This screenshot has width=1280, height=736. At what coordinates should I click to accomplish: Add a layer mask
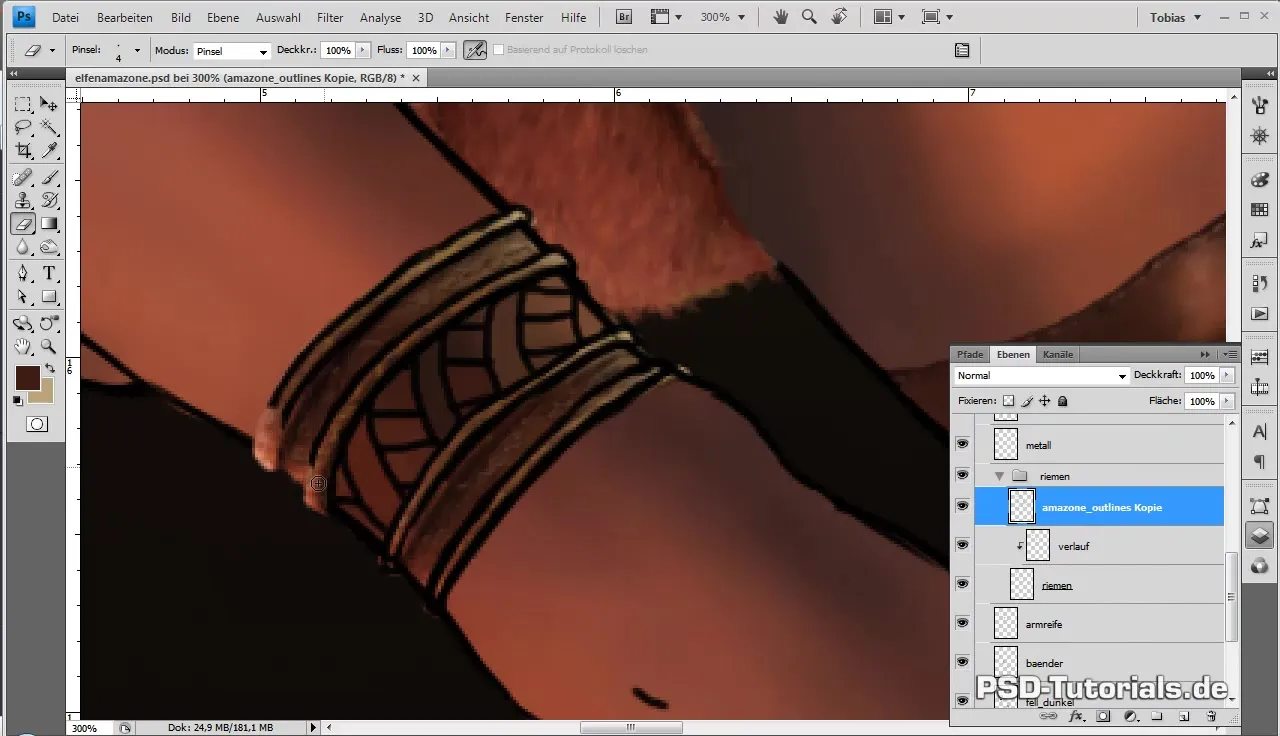pos(1103,717)
